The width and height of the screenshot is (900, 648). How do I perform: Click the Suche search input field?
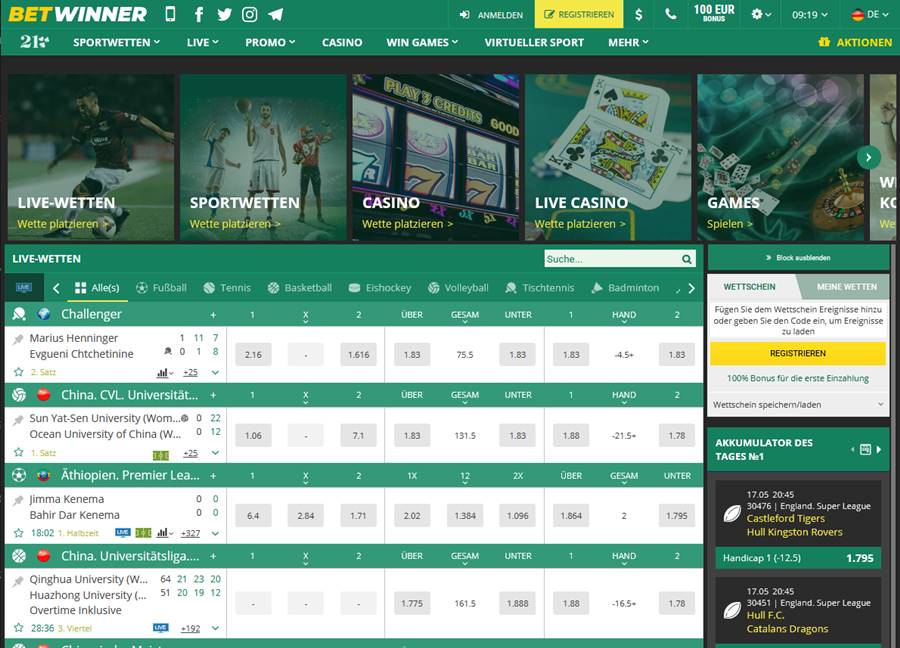coord(610,259)
